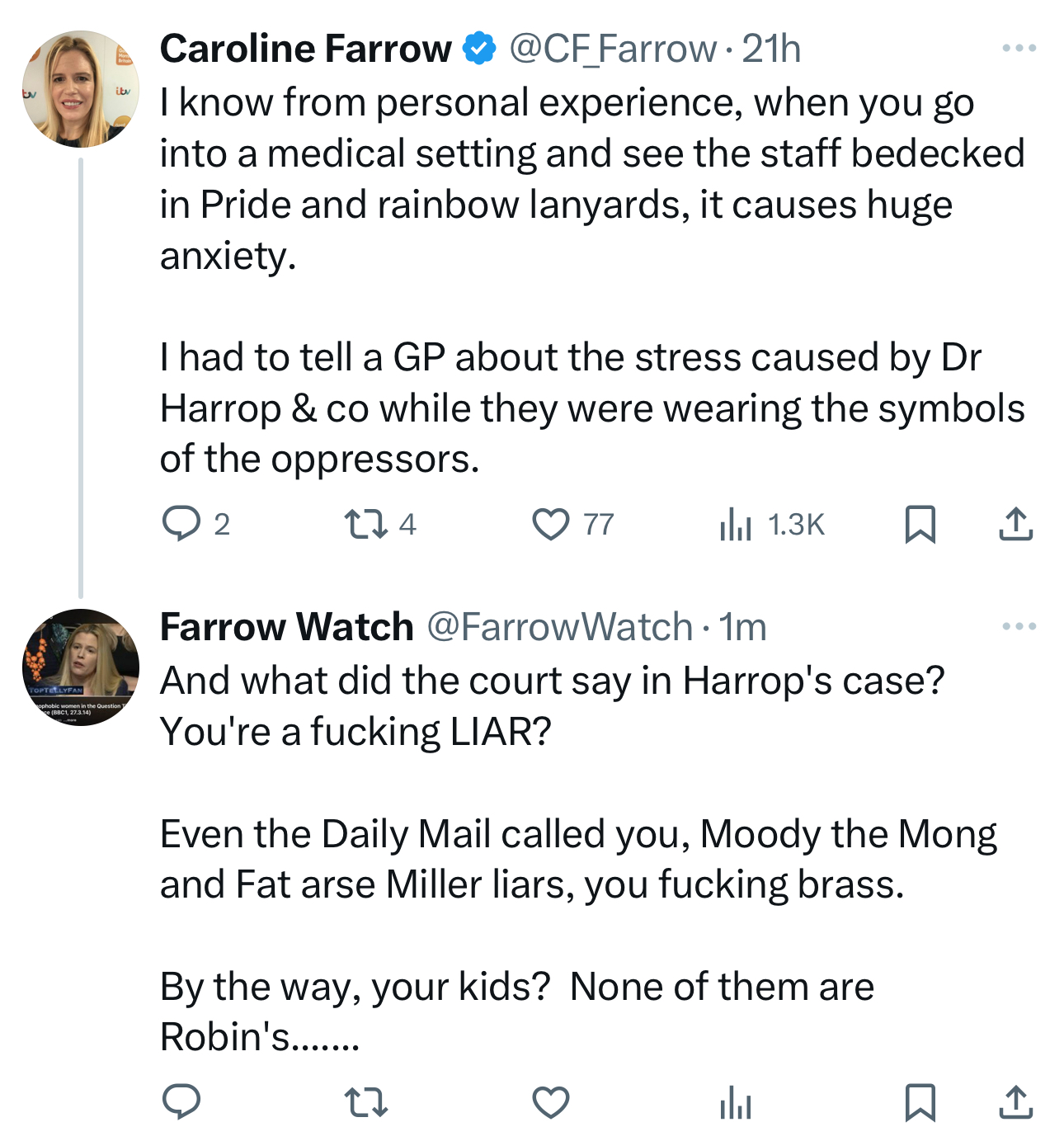Reply to Farrow Watch's tweet
Screen dimensions: 1064x1141
(181, 1102)
